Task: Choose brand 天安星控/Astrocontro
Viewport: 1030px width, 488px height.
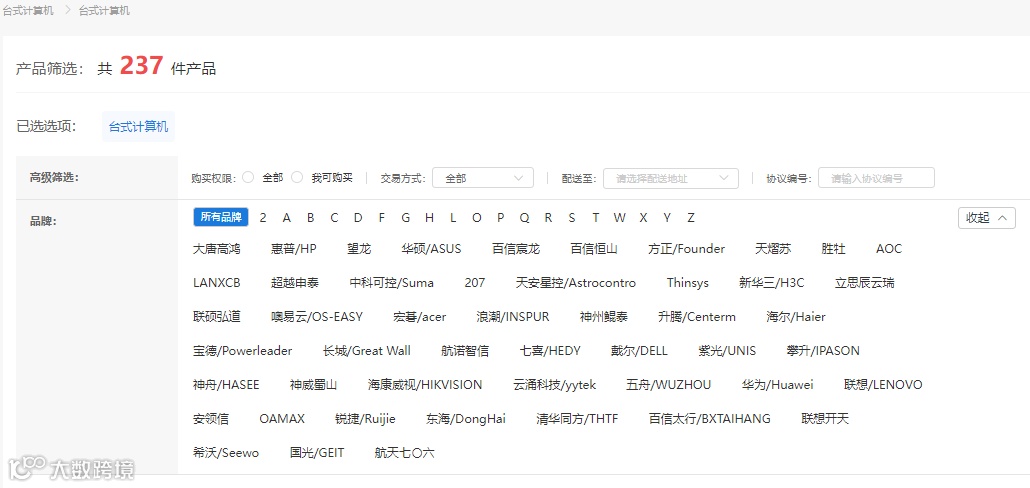Action: click(x=576, y=283)
